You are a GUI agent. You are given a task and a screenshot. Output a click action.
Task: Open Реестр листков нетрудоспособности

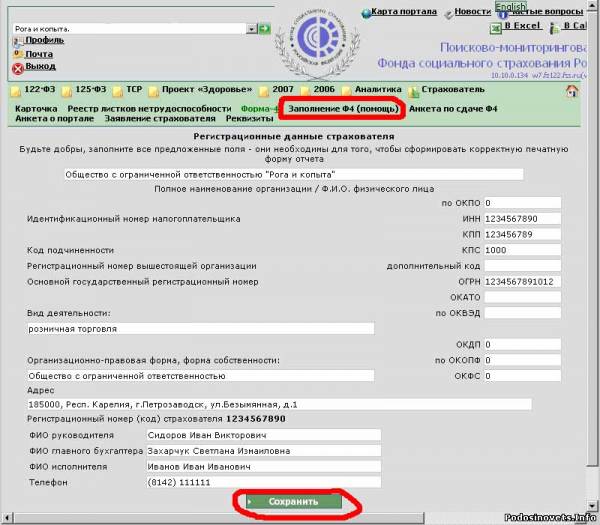(149, 109)
